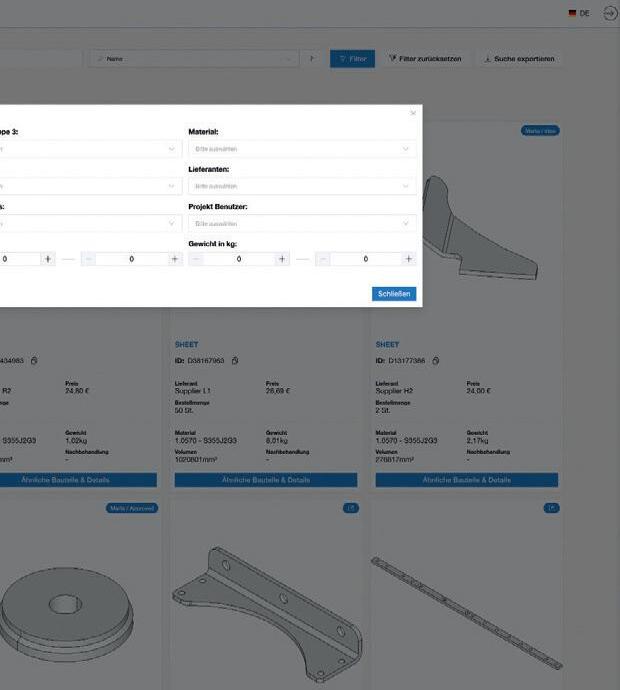Click 'Supplier H2' supplier text
The width and height of the screenshot is (620, 690).
394,391
